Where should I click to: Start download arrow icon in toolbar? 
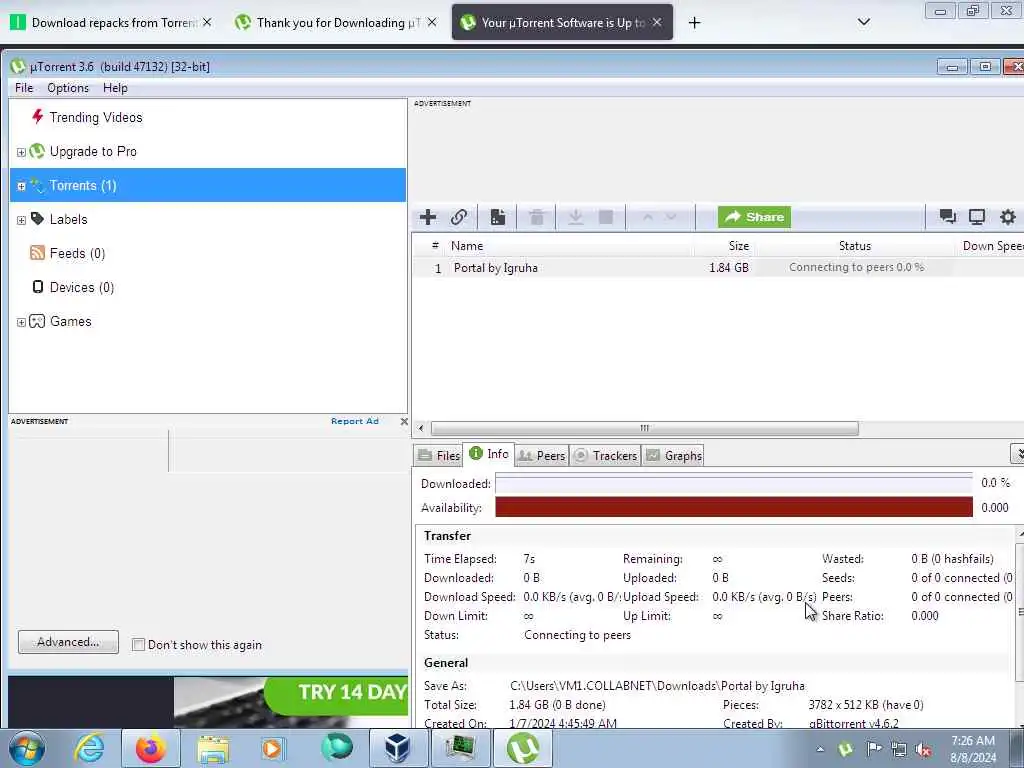pos(575,217)
